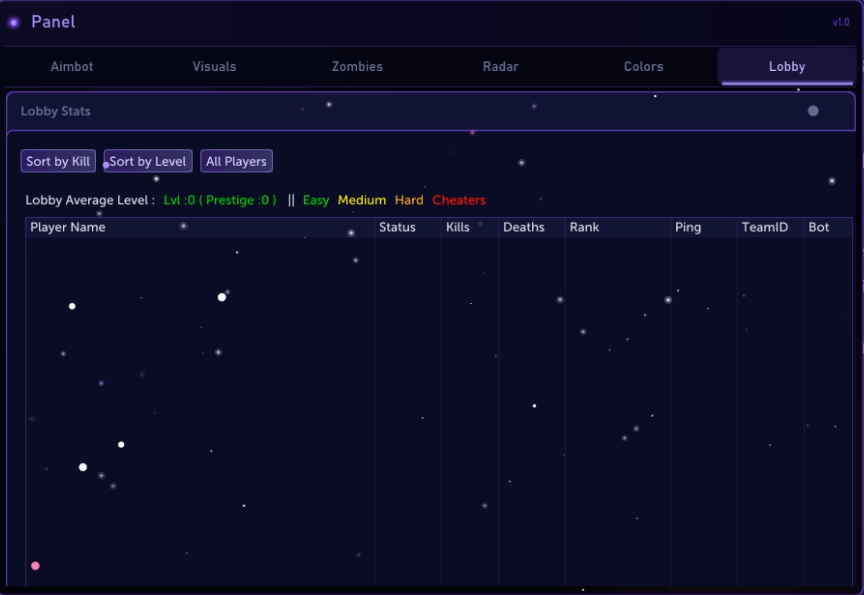Viewport: 864px width, 595px height.
Task: Open the Colors tab
Action: coord(643,67)
